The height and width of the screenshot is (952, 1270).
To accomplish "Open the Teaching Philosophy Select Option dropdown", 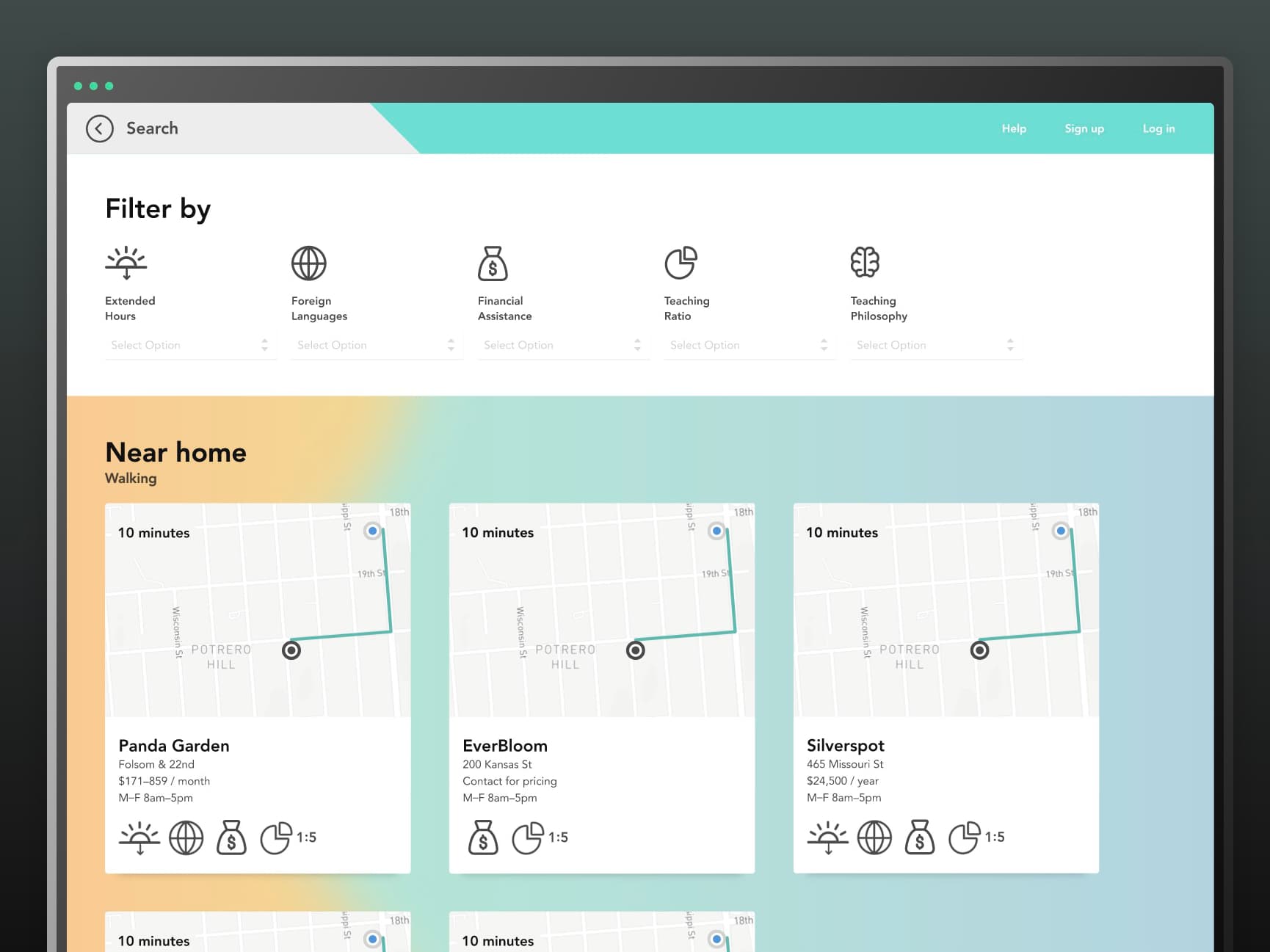I will click(937, 345).
